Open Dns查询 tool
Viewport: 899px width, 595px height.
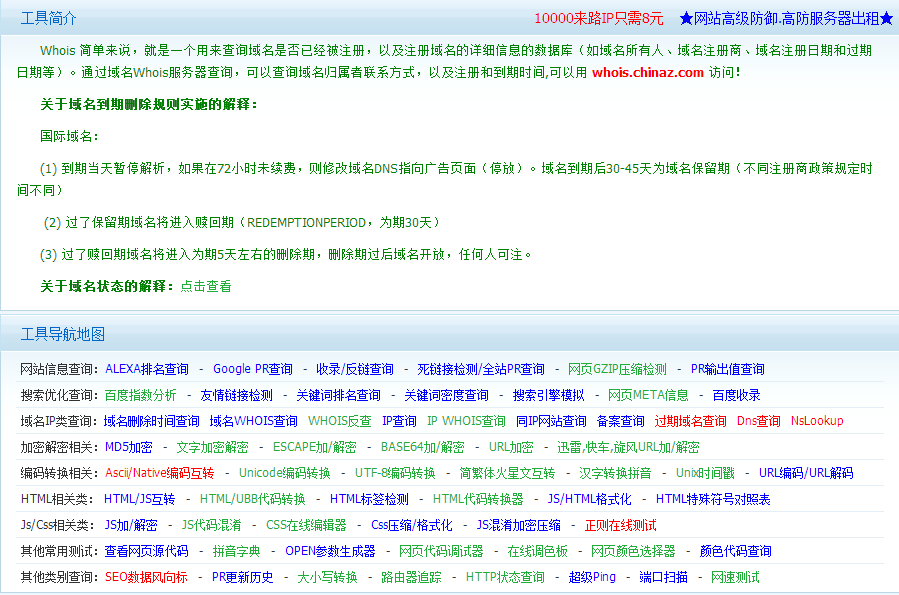click(x=759, y=421)
